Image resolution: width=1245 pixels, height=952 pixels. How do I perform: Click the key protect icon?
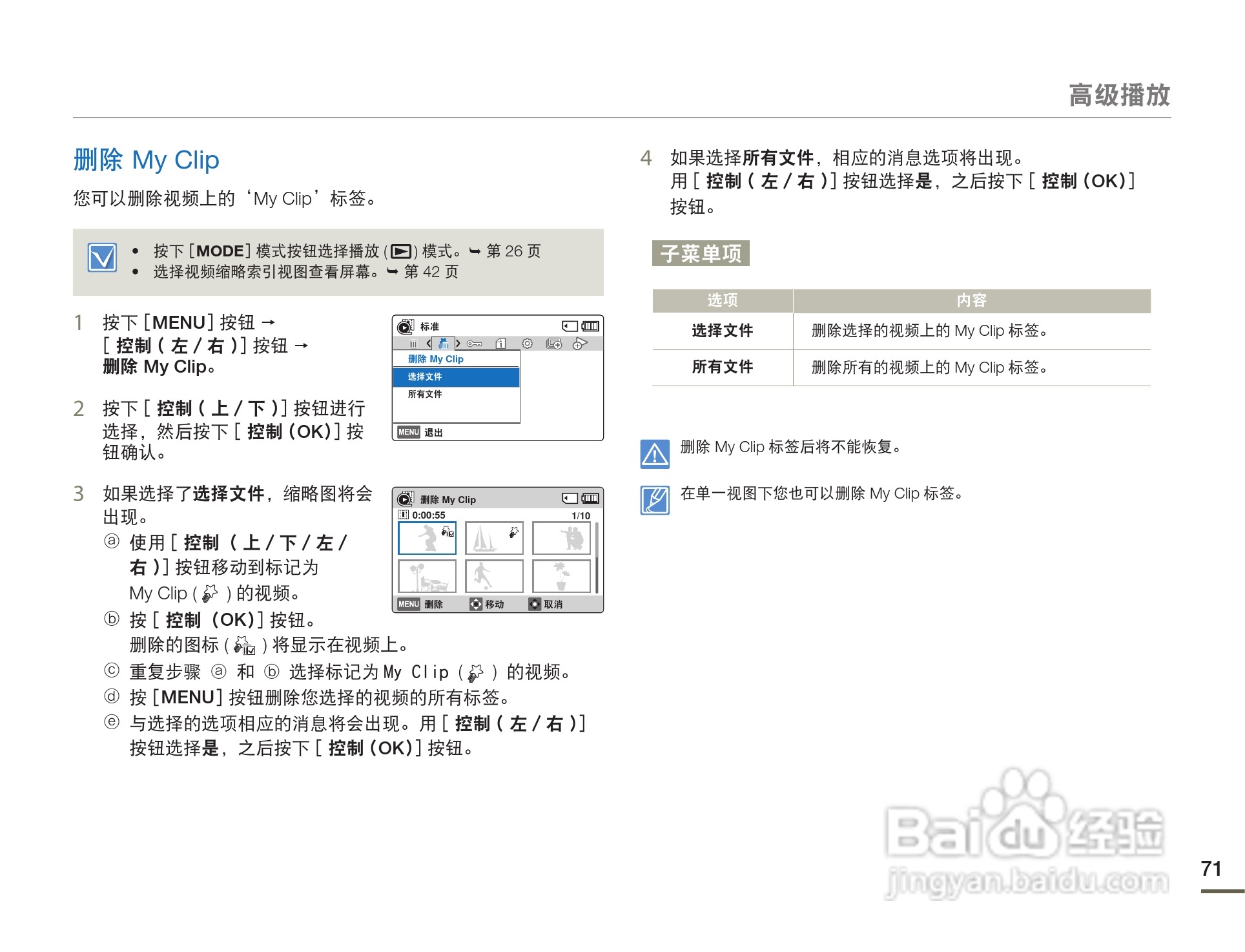pyautogui.click(x=475, y=344)
